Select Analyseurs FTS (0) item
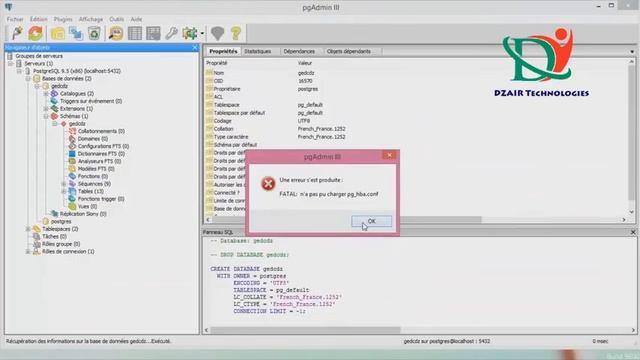The width and height of the screenshot is (640, 360). [99, 161]
